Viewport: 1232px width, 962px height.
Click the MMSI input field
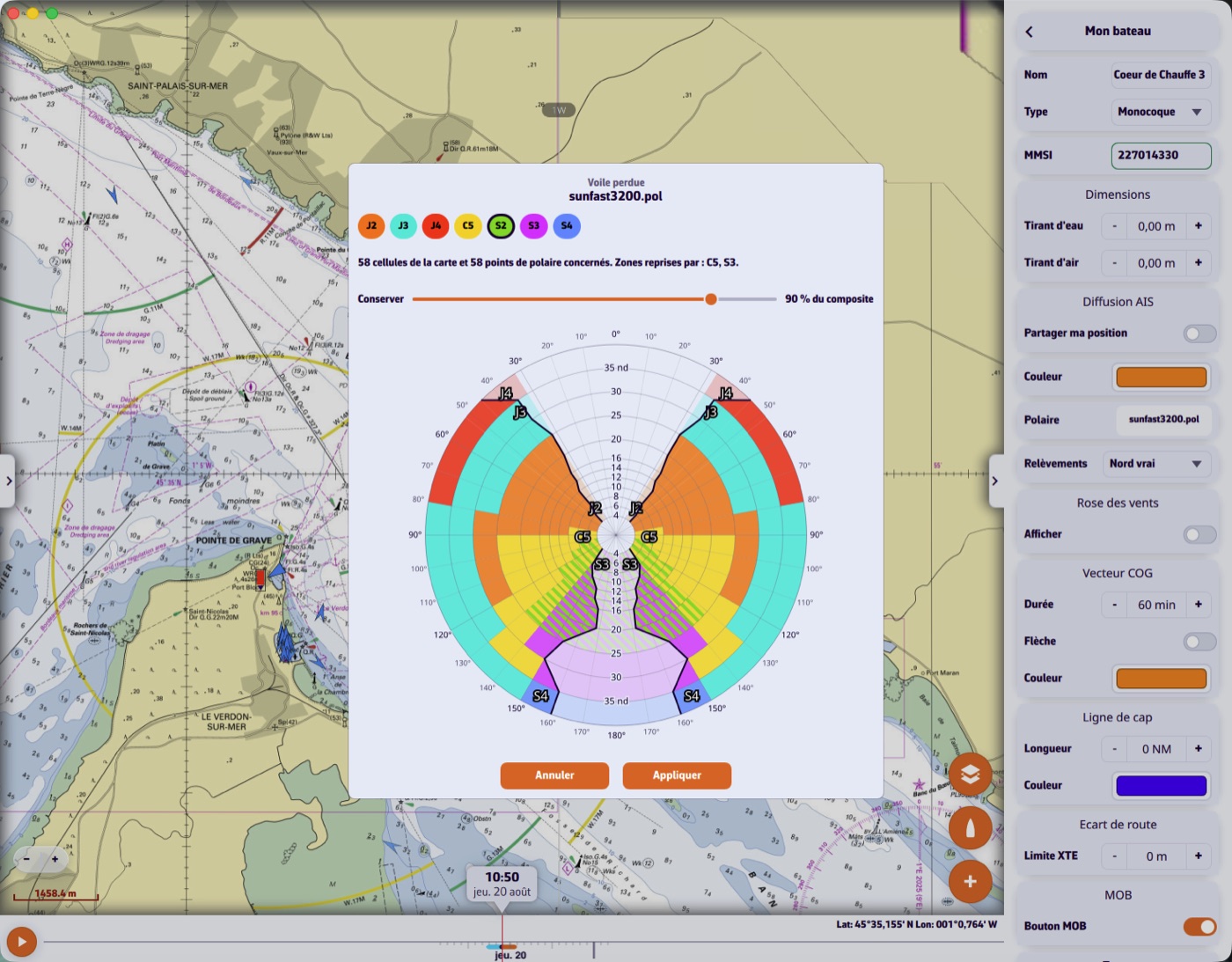1161,156
